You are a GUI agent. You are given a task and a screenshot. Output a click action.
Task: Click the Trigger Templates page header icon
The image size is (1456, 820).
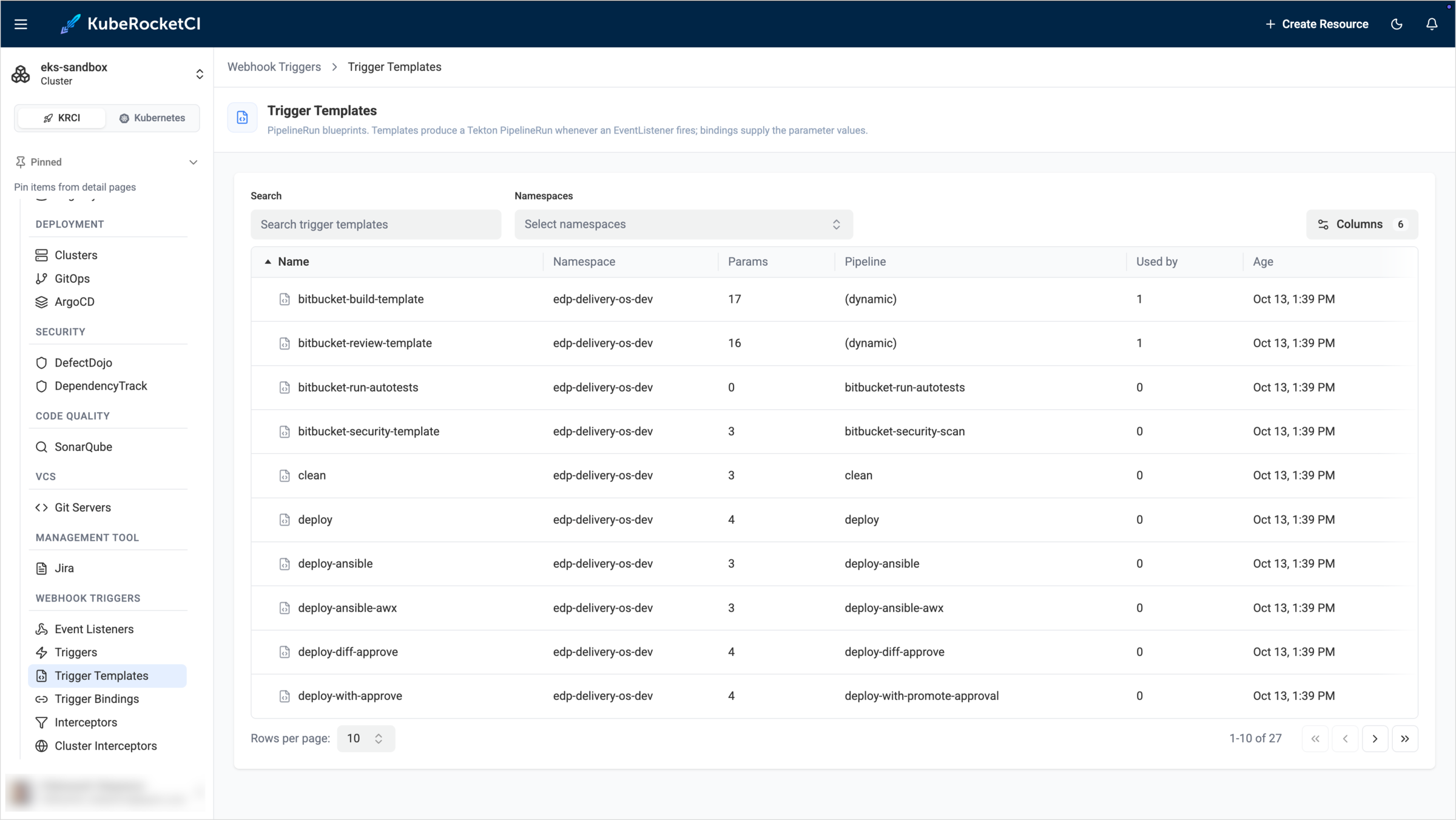(242, 118)
